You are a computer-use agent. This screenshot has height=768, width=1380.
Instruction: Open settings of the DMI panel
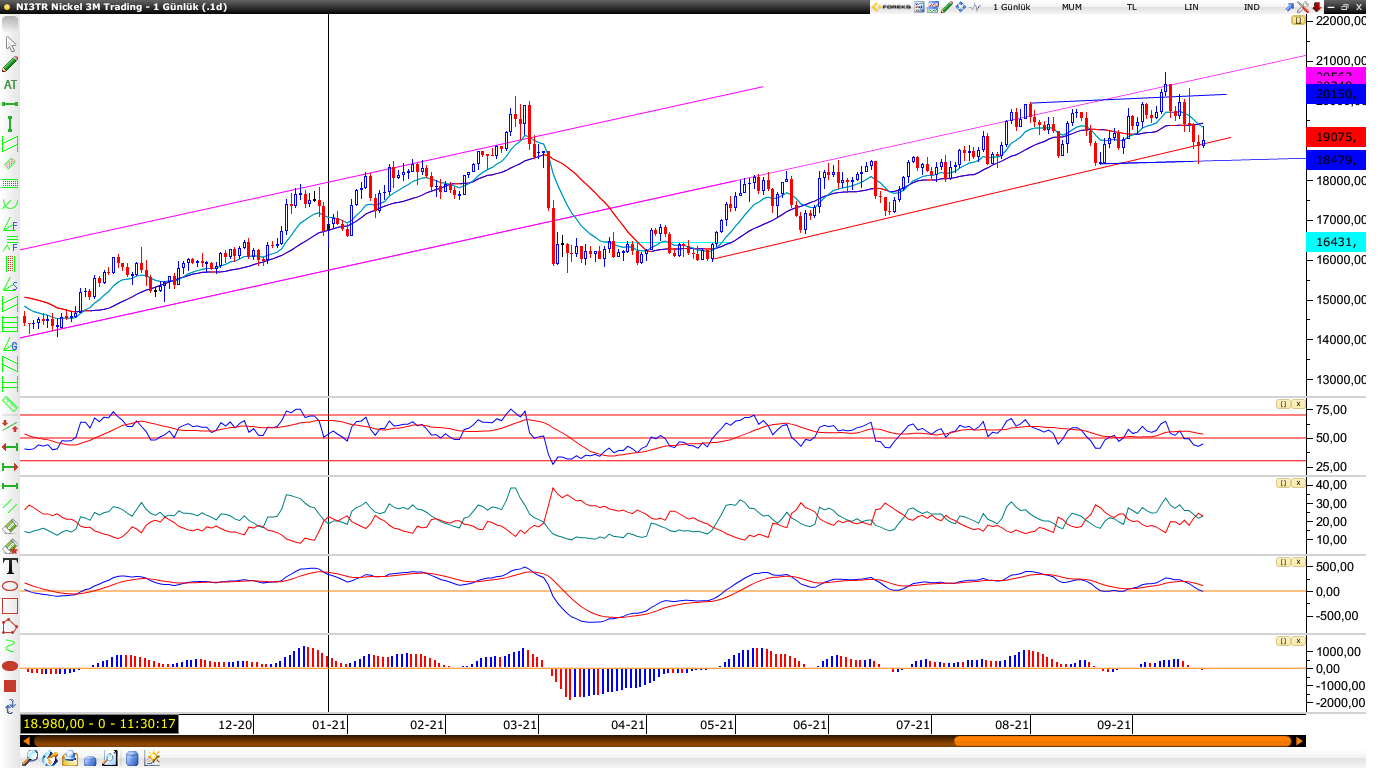pyautogui.click(x=1283, y=483)
